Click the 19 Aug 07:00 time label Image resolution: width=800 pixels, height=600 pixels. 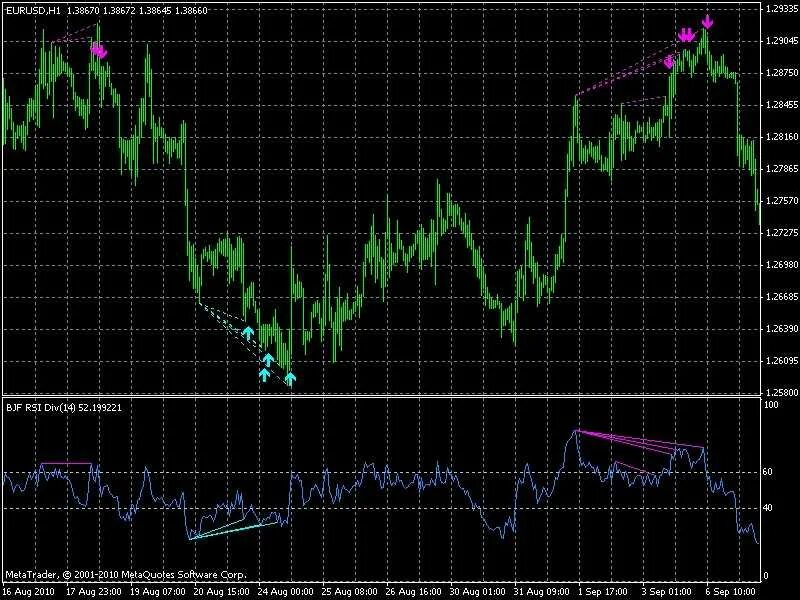tap(158, 592)
